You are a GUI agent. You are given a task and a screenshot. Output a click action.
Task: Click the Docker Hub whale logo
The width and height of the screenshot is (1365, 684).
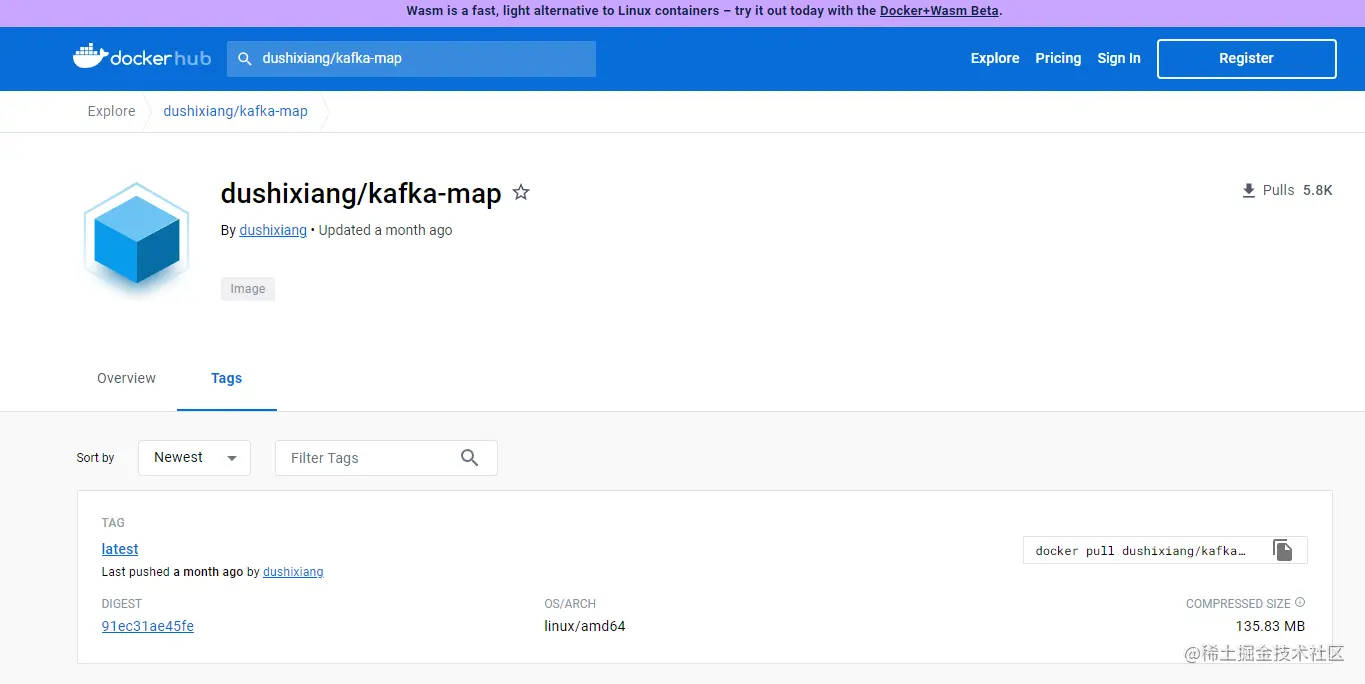[142, 57]
